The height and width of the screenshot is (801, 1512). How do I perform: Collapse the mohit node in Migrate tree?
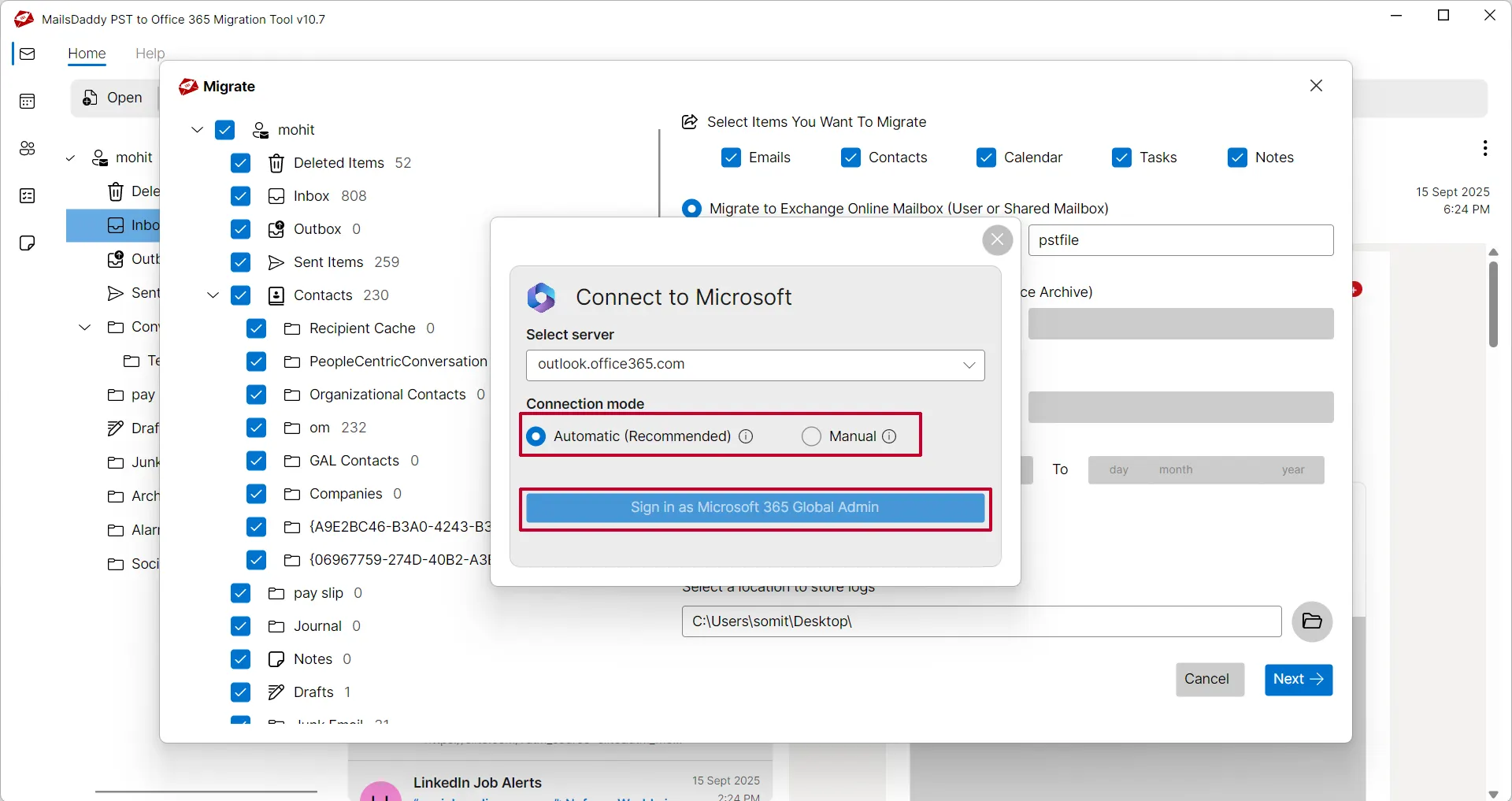(x=197, y=130)
